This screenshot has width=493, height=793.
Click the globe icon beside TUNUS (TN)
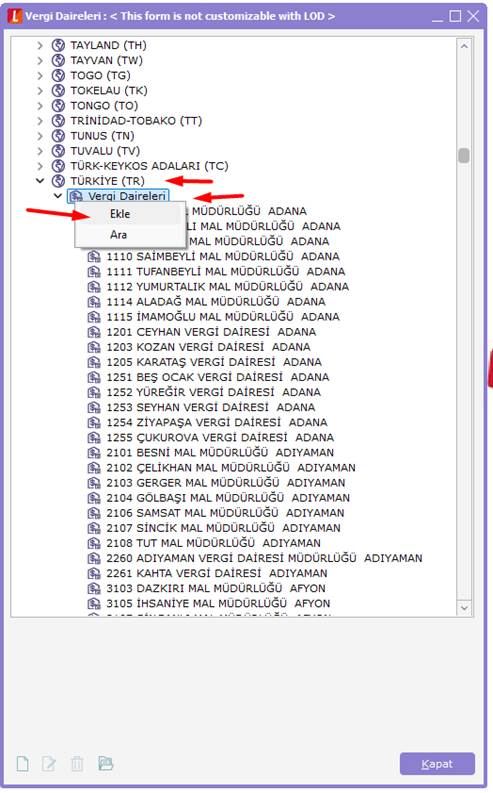pyautogui.click(x=59, y=136)
